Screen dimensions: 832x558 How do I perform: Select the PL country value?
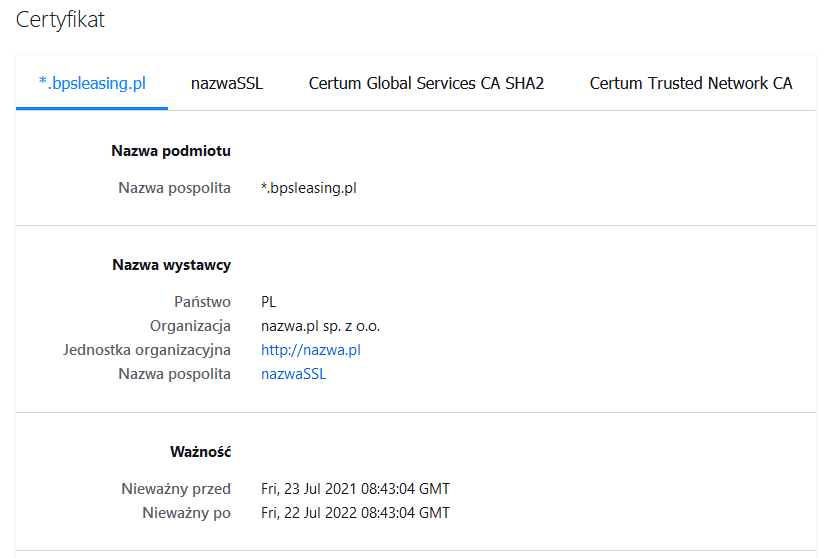(268, 302)
